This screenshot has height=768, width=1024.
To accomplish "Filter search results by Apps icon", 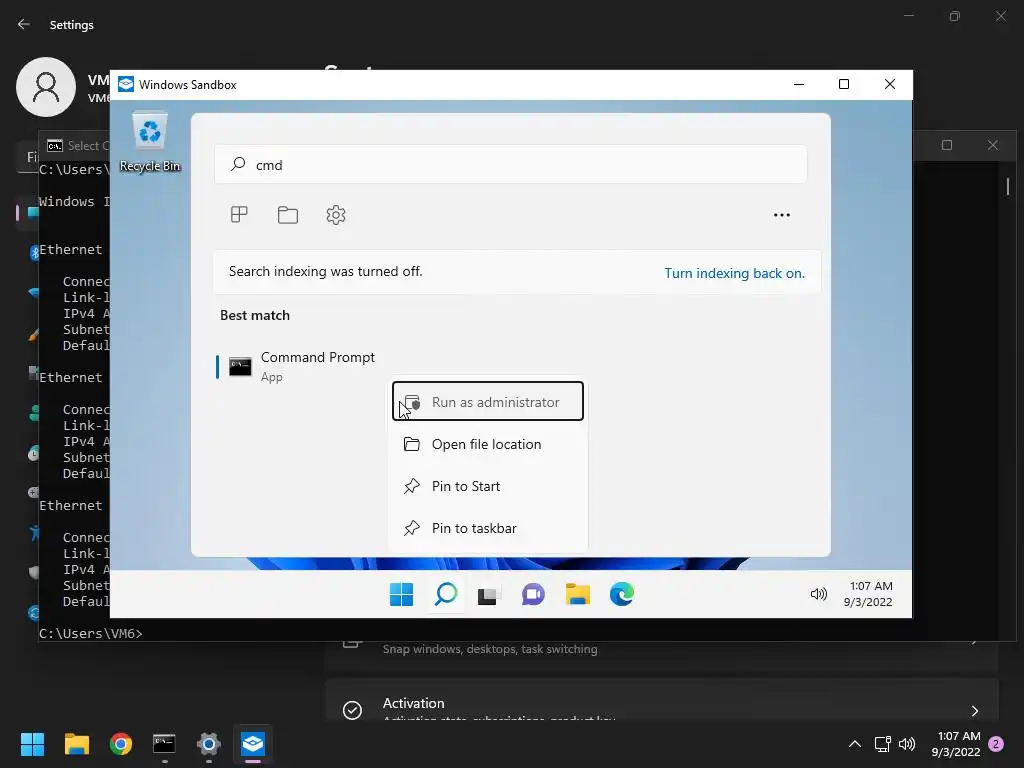I will coord(239,215).
